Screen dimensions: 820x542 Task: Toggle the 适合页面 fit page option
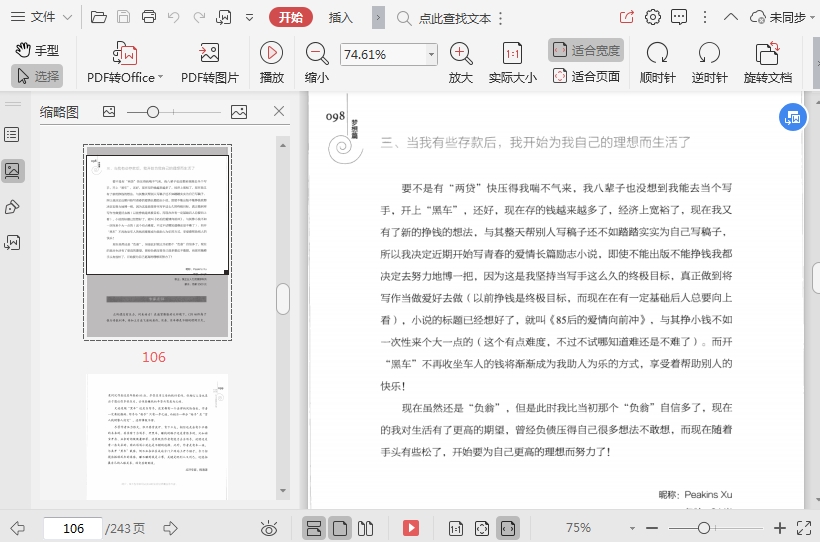pos(586,76)
